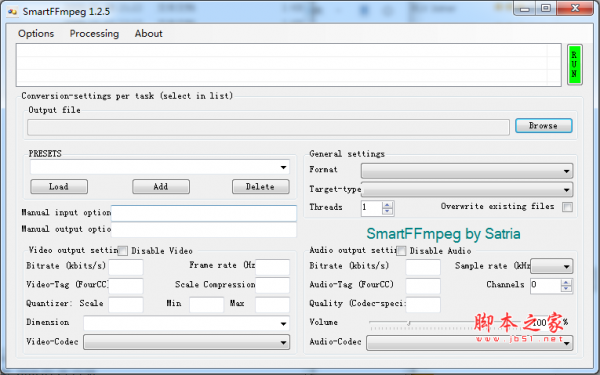
Task: Click the SmartFFmpeg by Satria text
Action: click(x=443, y=233)
